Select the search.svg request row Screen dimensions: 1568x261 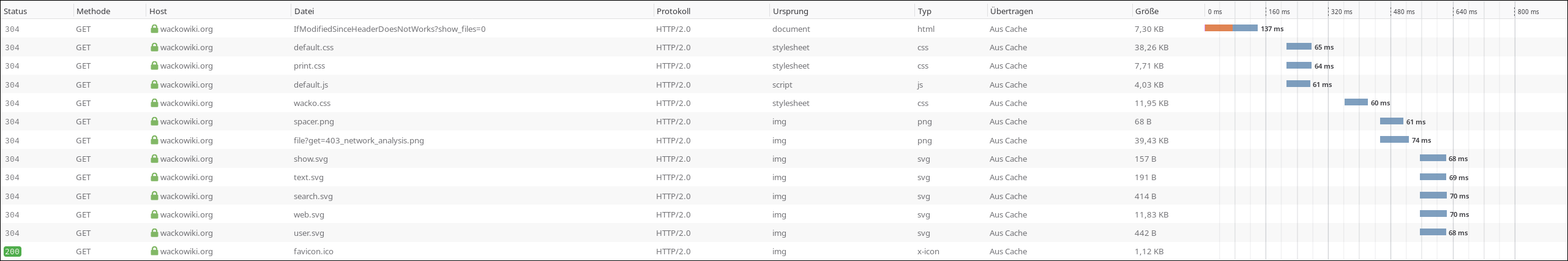pyautogui.click(x=313, y=196)
